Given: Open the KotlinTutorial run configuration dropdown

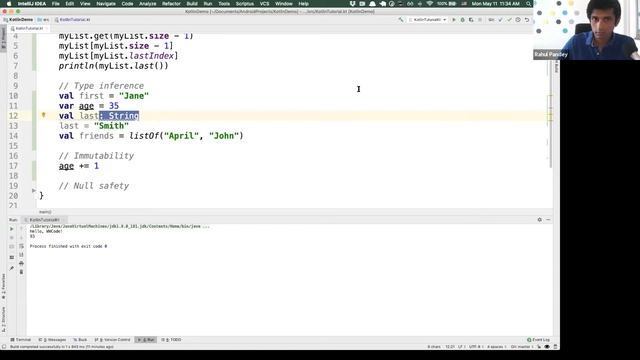Looking at the screenshot, I should click(x=427, y=20).
